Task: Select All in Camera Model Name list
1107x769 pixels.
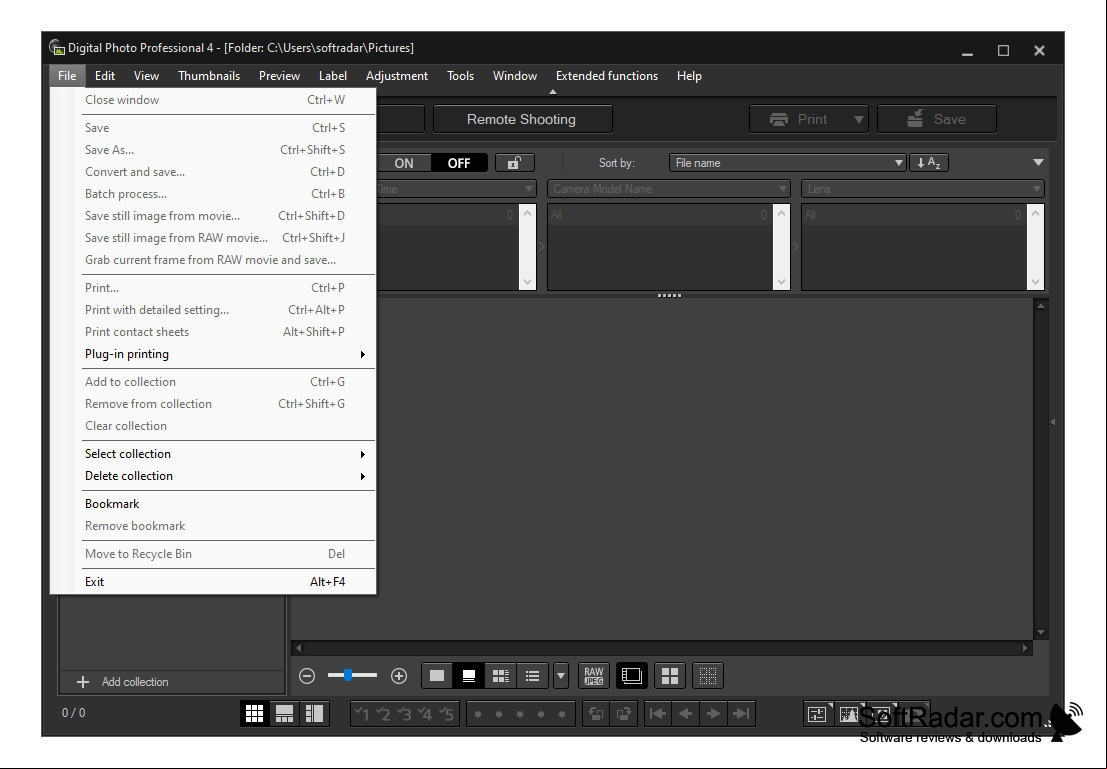Action: (x=661, y=215)
